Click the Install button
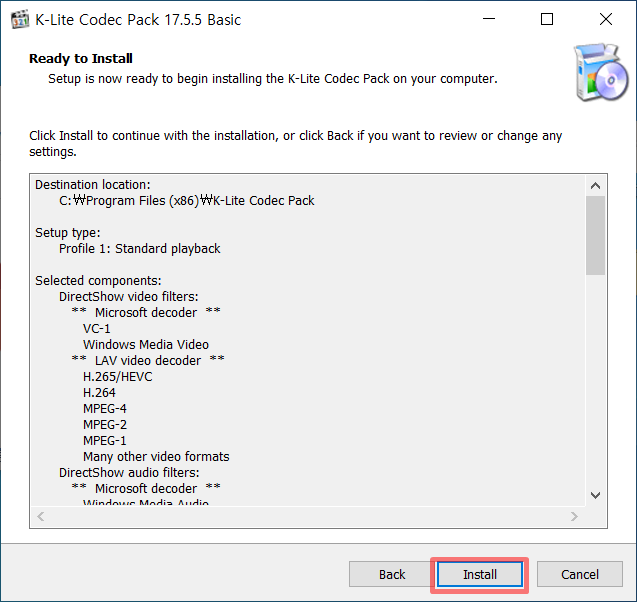The height and width of the screenshot is (602, 637). 479,574
